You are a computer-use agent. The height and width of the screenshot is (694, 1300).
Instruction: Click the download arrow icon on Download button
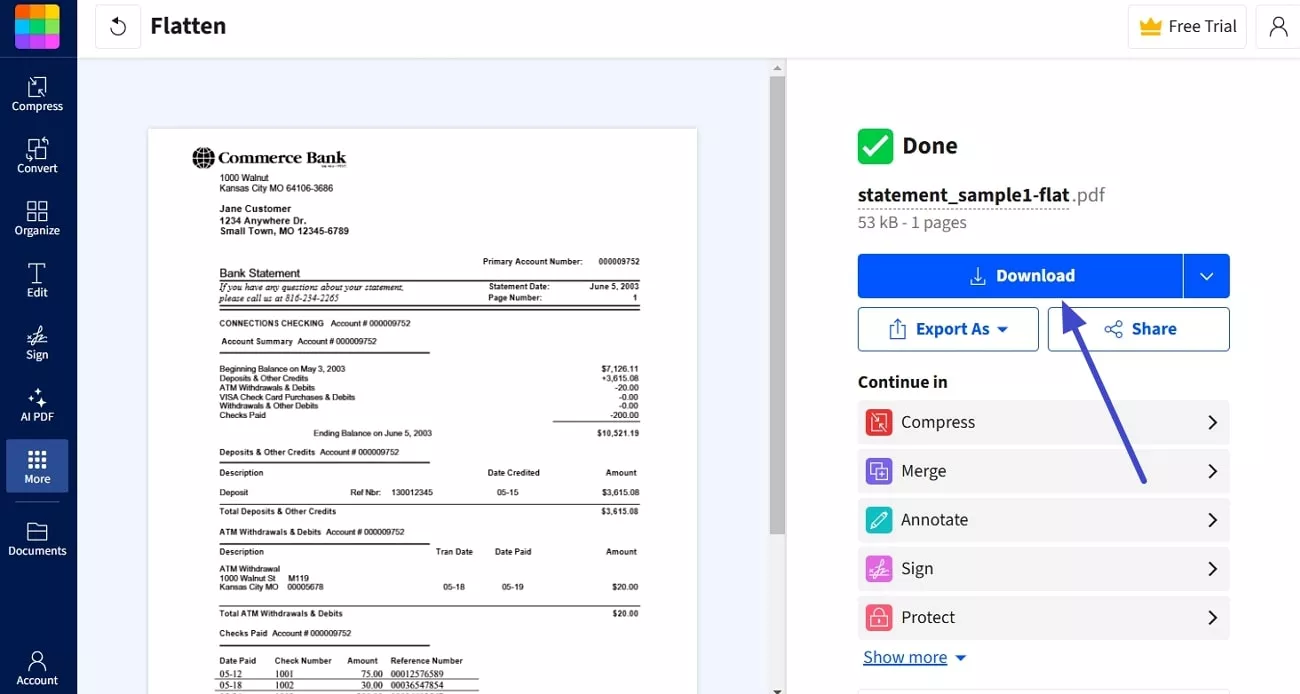coord(978,277)
